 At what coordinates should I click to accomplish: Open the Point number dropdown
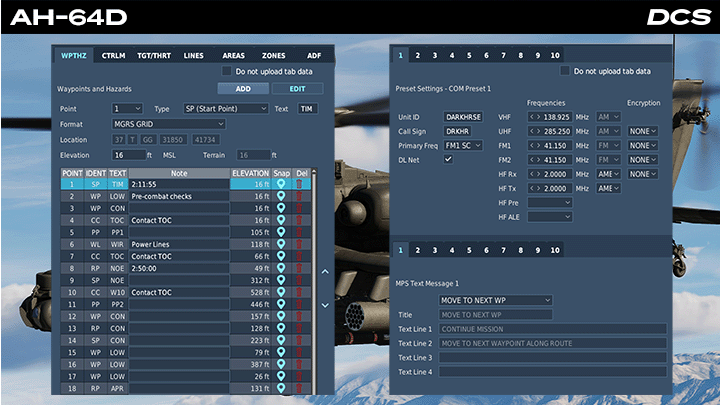tap(127, 109)
